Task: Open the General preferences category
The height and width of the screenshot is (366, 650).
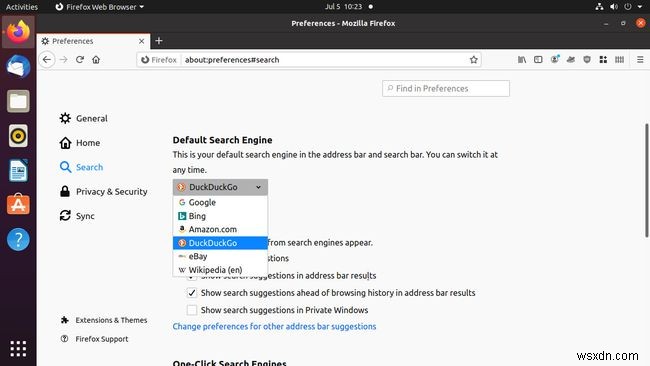Action: 83,119
